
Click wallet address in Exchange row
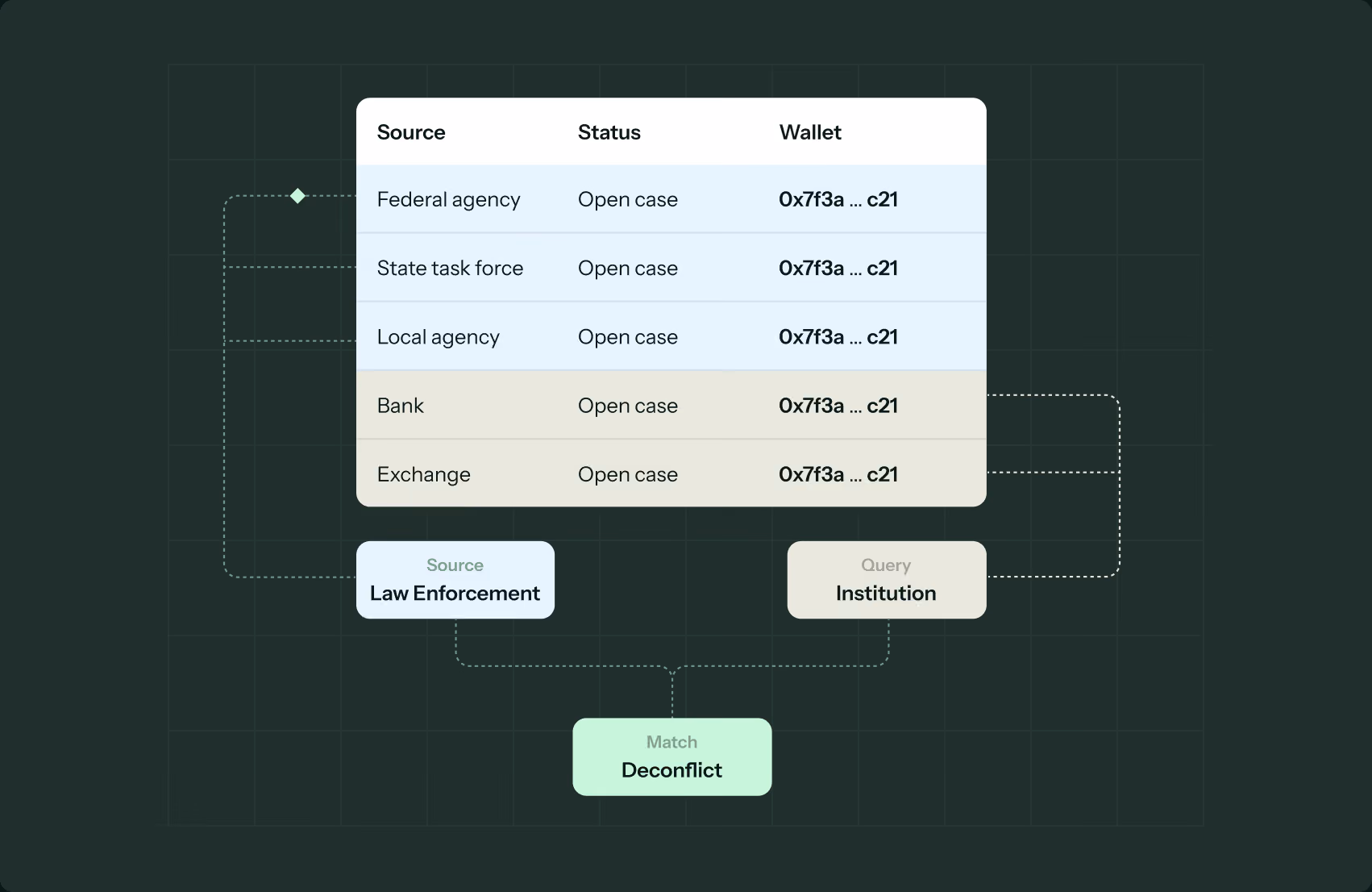coord(838,474)
